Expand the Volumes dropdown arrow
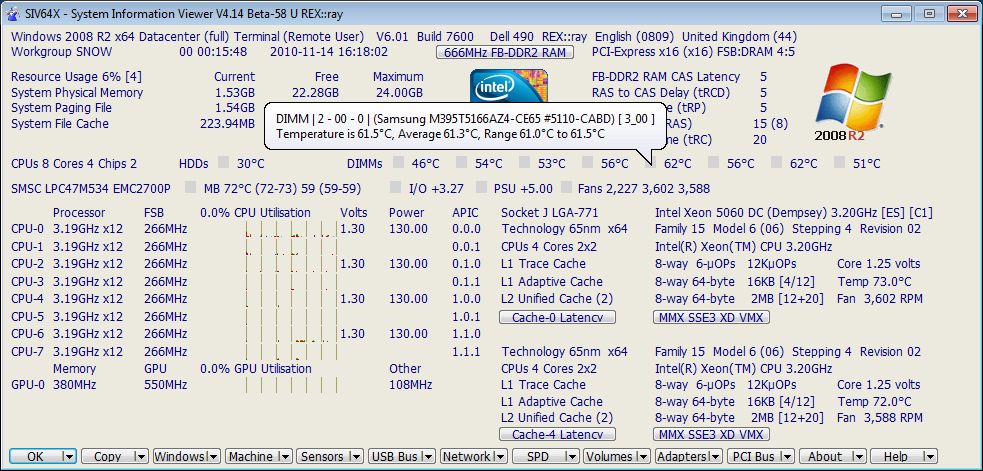The image size is (983, 471). click(x=644, y=457)
